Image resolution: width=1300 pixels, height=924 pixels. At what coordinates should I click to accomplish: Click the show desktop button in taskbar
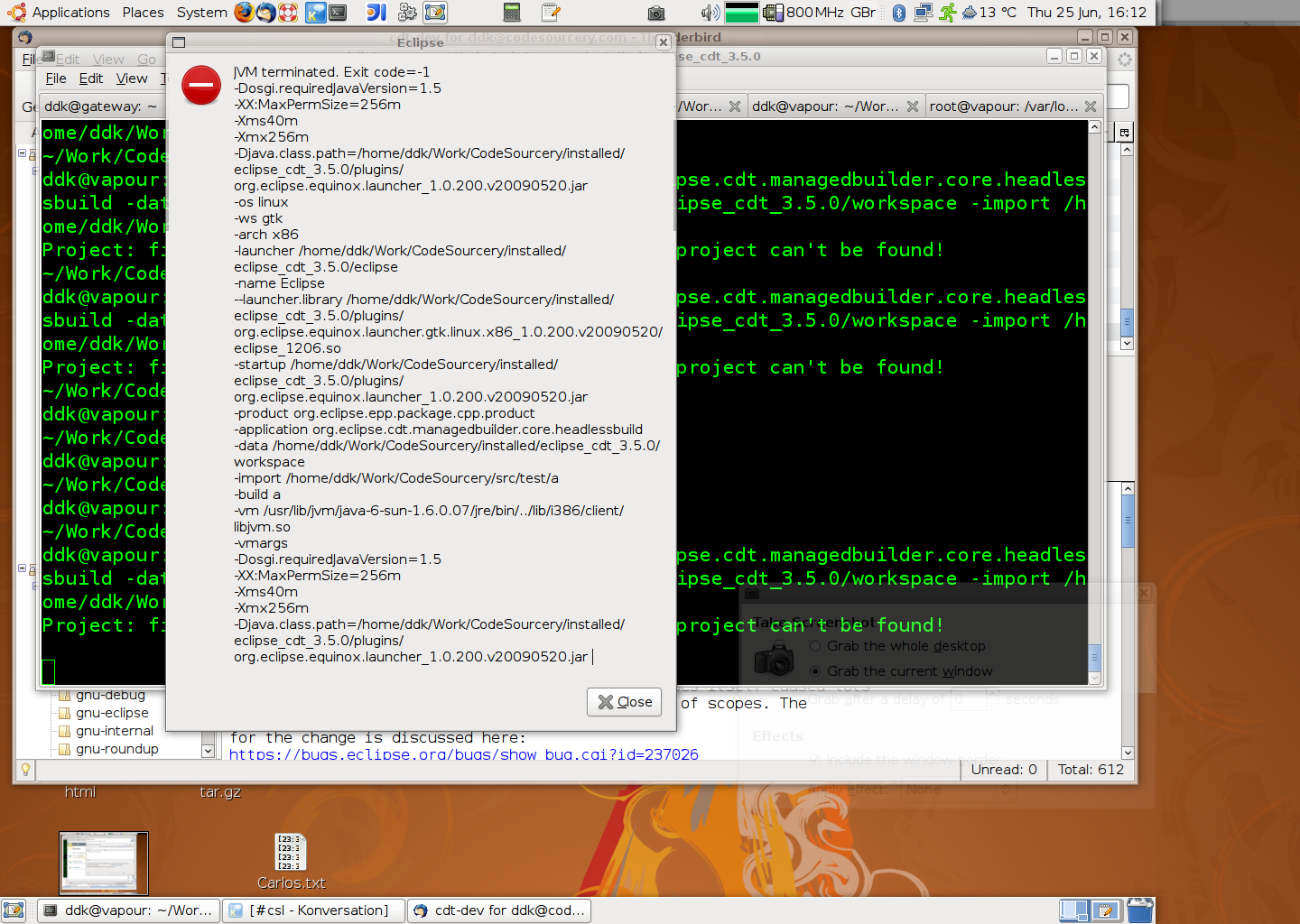tap(14, 910)
